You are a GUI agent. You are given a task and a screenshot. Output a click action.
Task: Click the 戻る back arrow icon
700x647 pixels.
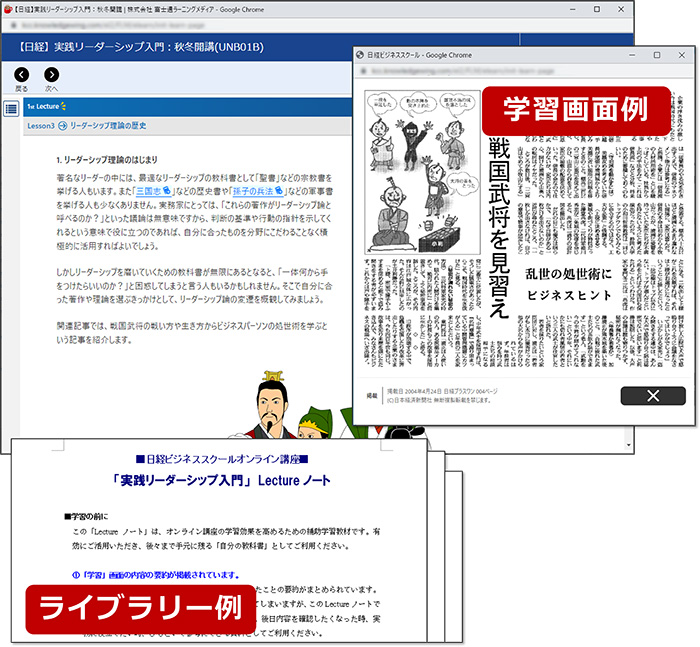click(21, 75)
